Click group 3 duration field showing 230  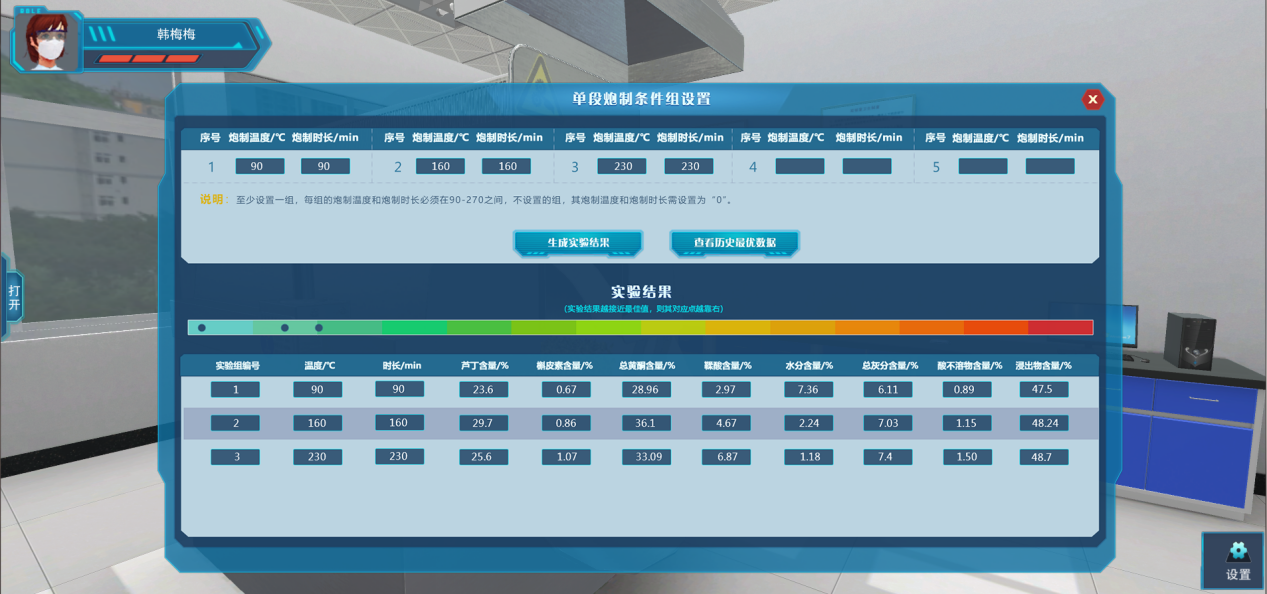coord(689,166)
